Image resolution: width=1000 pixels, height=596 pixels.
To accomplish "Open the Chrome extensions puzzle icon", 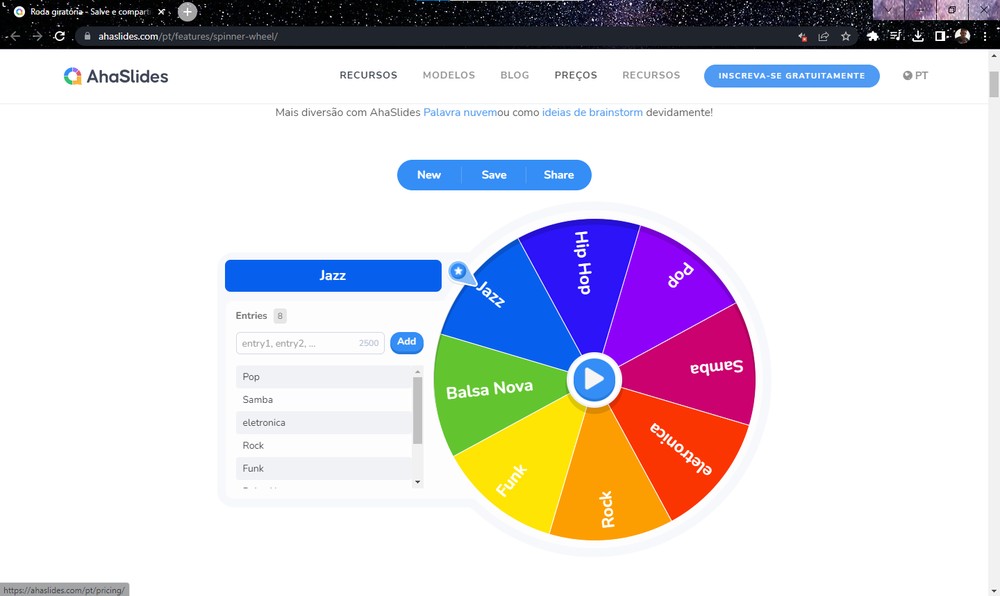I will (873, 36).
